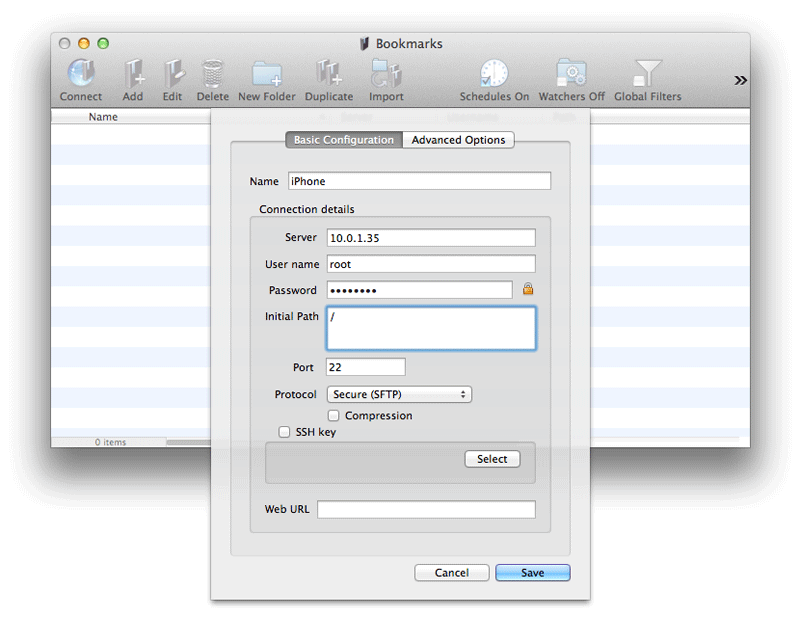
Task: Enable the Compression checkbox
Action: coord(334,415)
